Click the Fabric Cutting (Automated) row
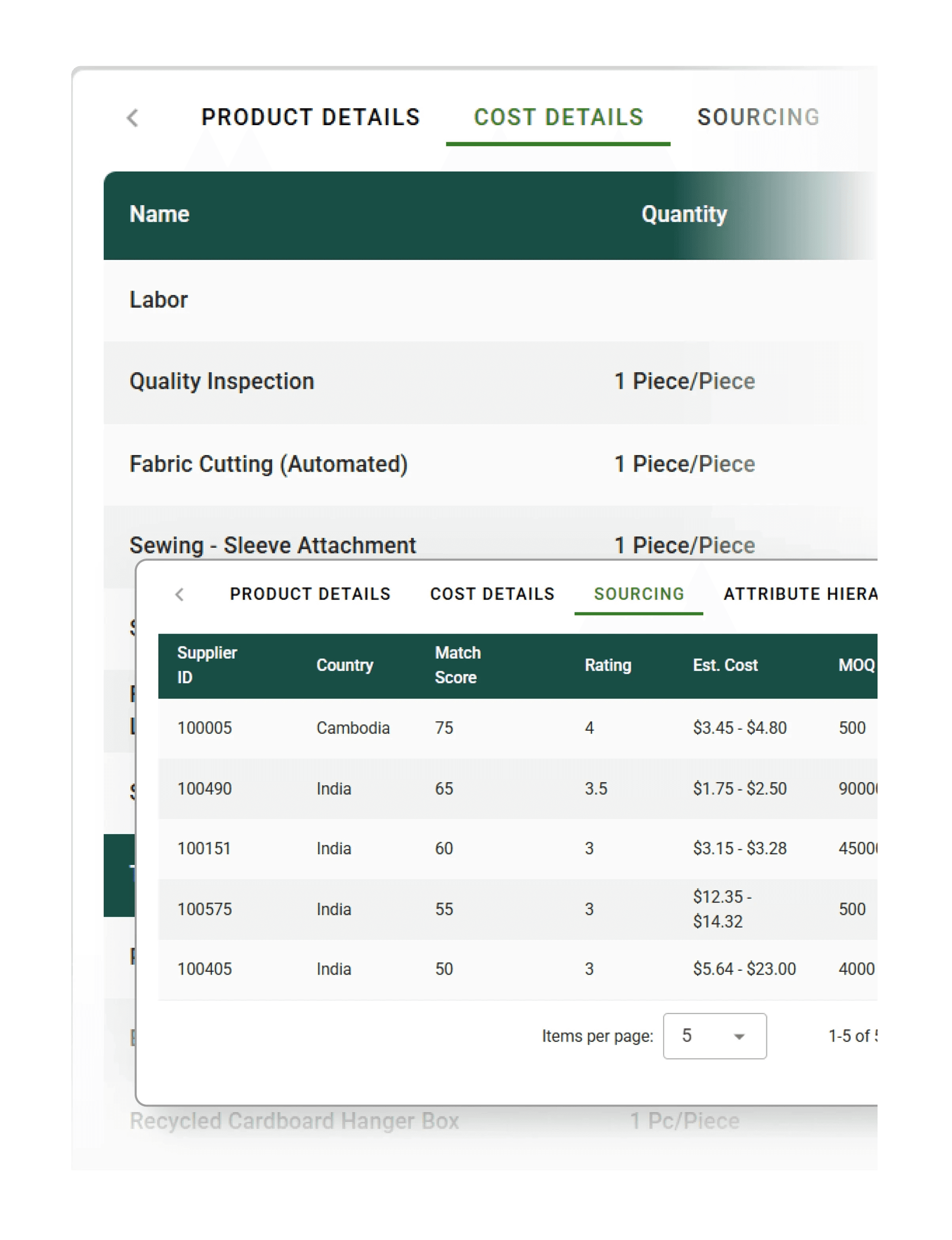The height and width of the screenshot is (1240, 952). click(268, 464)
